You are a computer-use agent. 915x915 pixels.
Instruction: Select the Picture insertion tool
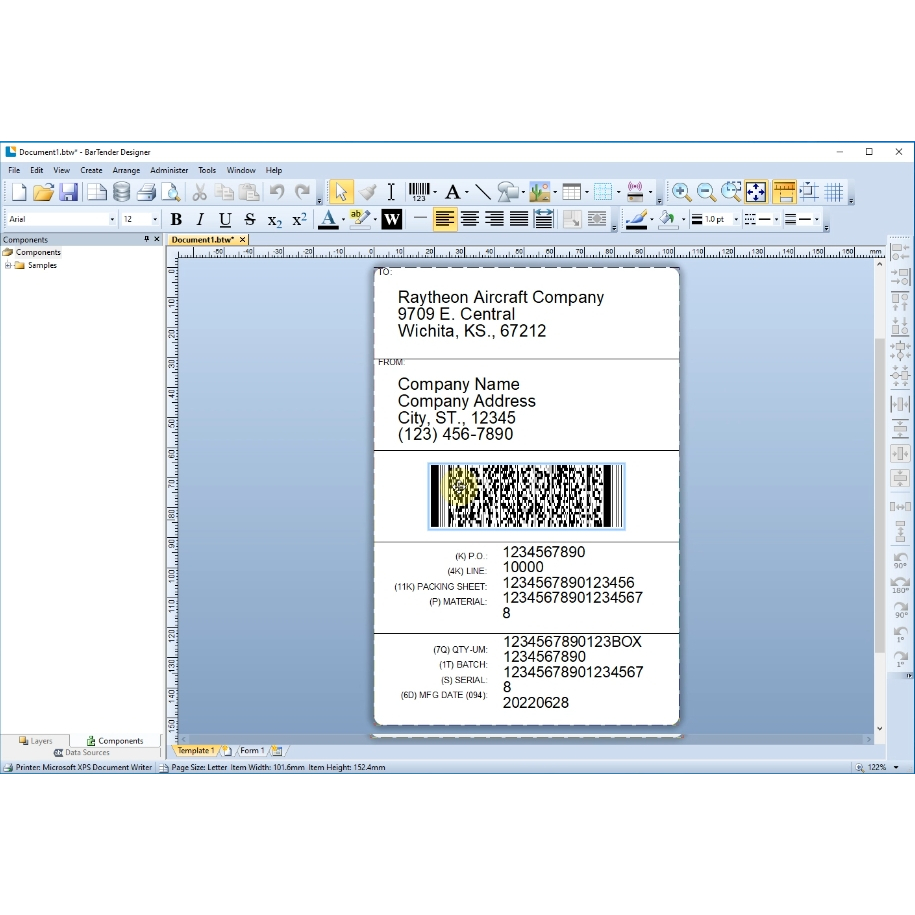540,192
